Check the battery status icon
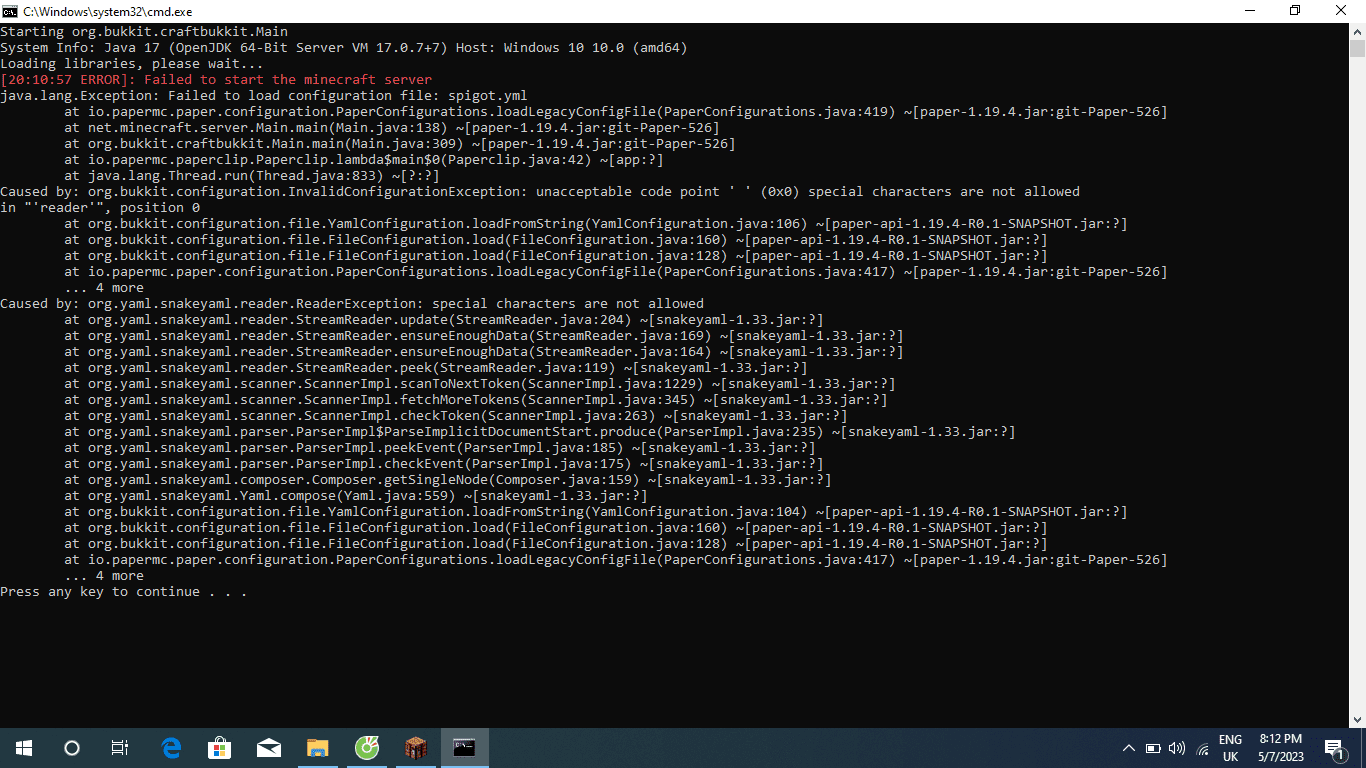 pyautogui.click(x=1153, y=748)
